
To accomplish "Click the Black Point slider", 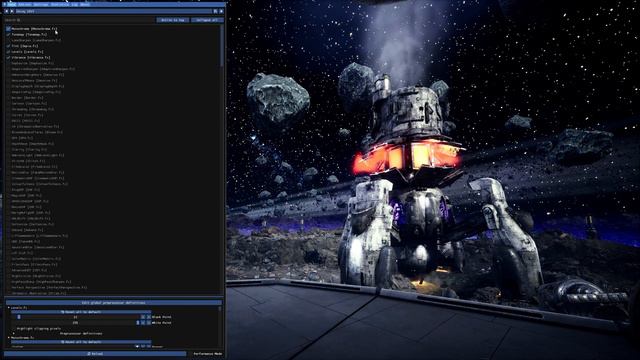I will point(76,317).
